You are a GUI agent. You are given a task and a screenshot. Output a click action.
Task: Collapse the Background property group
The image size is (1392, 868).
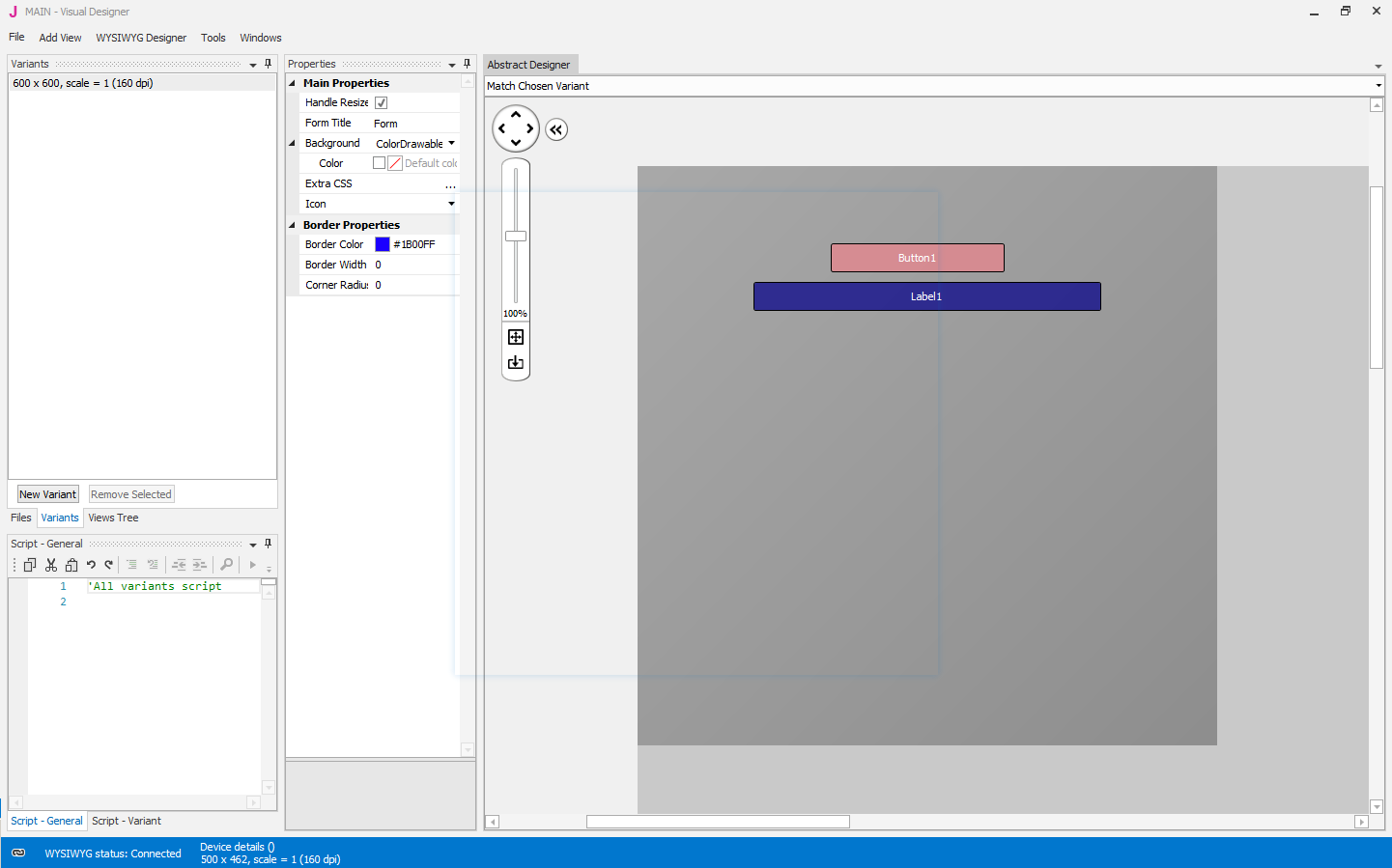pos(292,143)
